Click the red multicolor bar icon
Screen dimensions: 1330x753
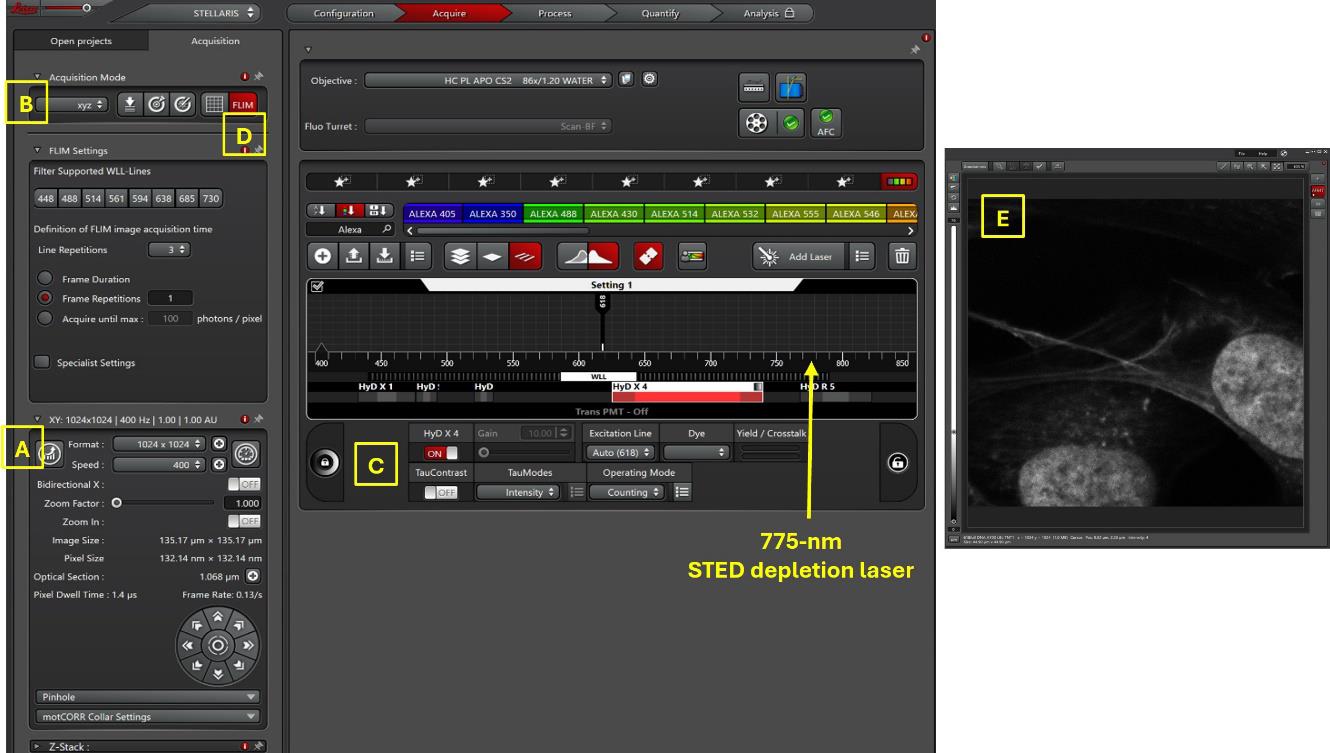click(x=900, y=182)
